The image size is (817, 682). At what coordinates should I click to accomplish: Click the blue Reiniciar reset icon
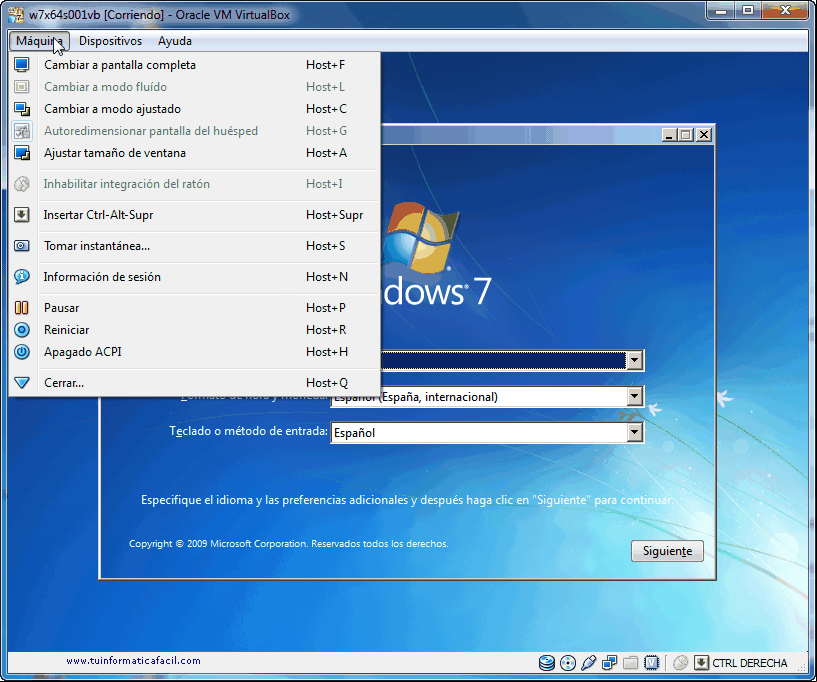[x=21, y=330]
